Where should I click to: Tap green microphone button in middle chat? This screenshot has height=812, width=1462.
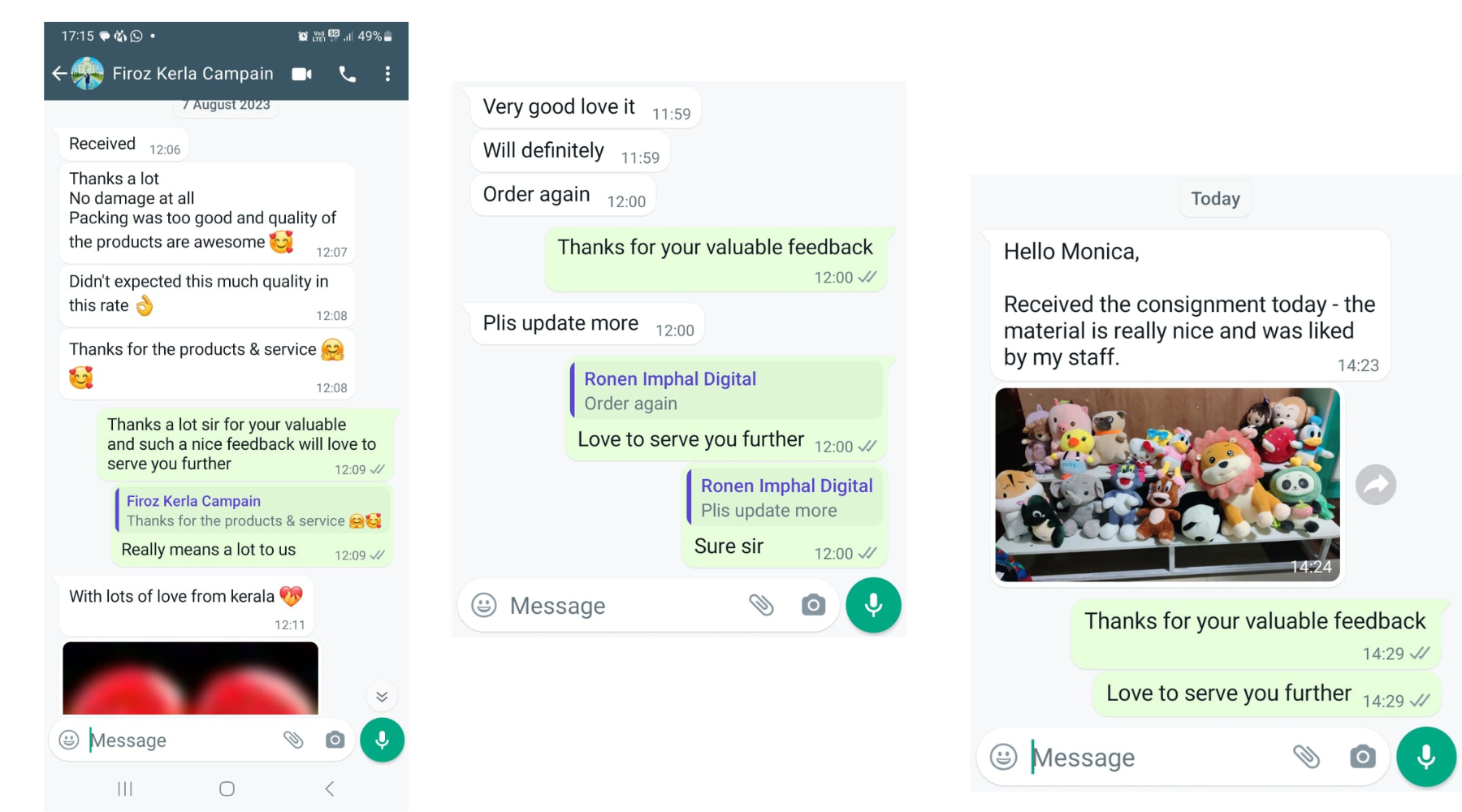(873, 605)
